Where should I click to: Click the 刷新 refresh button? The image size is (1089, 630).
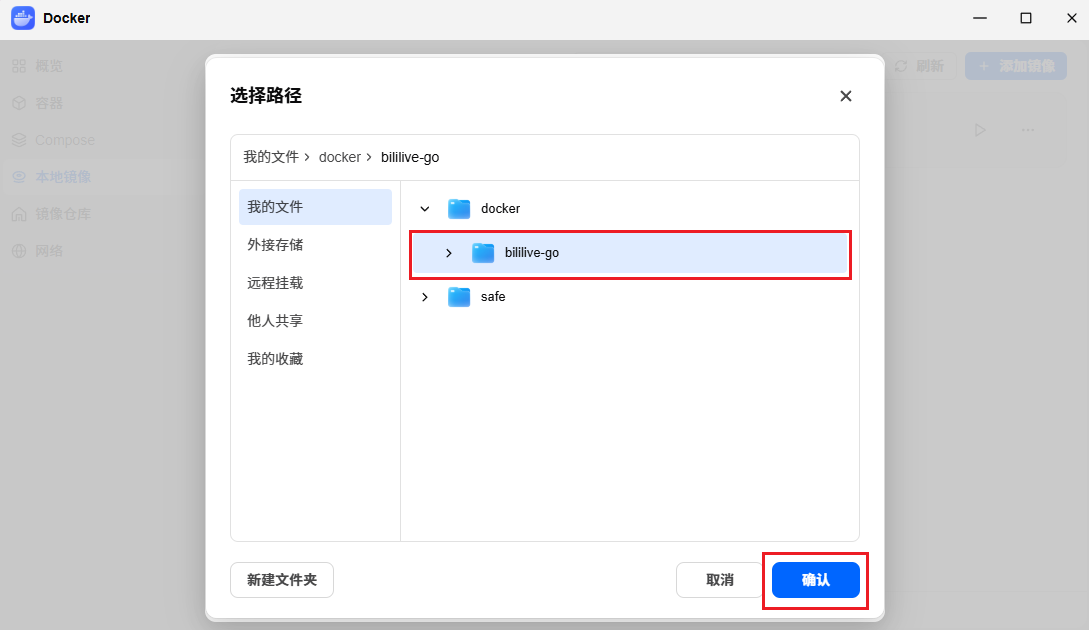(x=919, y=66)
